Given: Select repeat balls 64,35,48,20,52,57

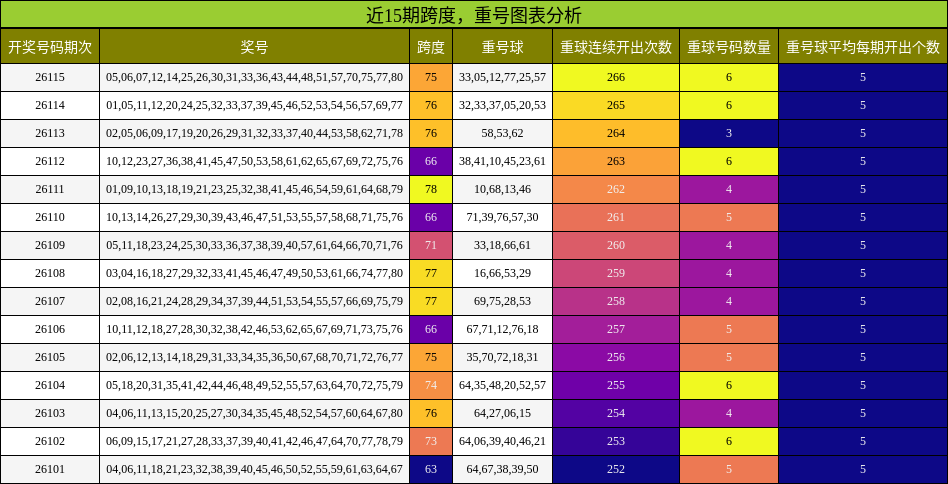Looking at the screenshot, I should [502, 385].
